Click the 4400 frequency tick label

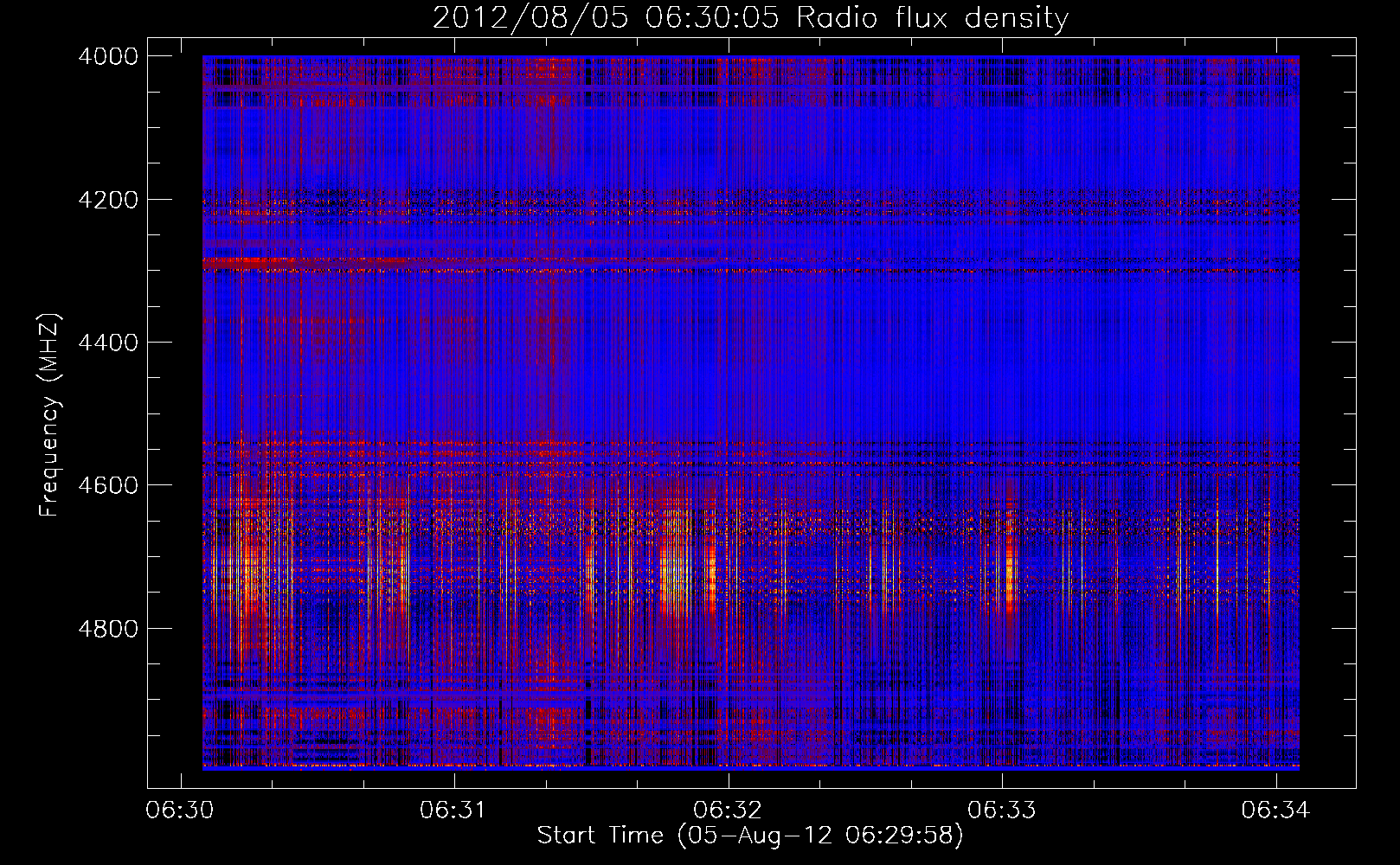pyautogui.click(x=108, y=343)
